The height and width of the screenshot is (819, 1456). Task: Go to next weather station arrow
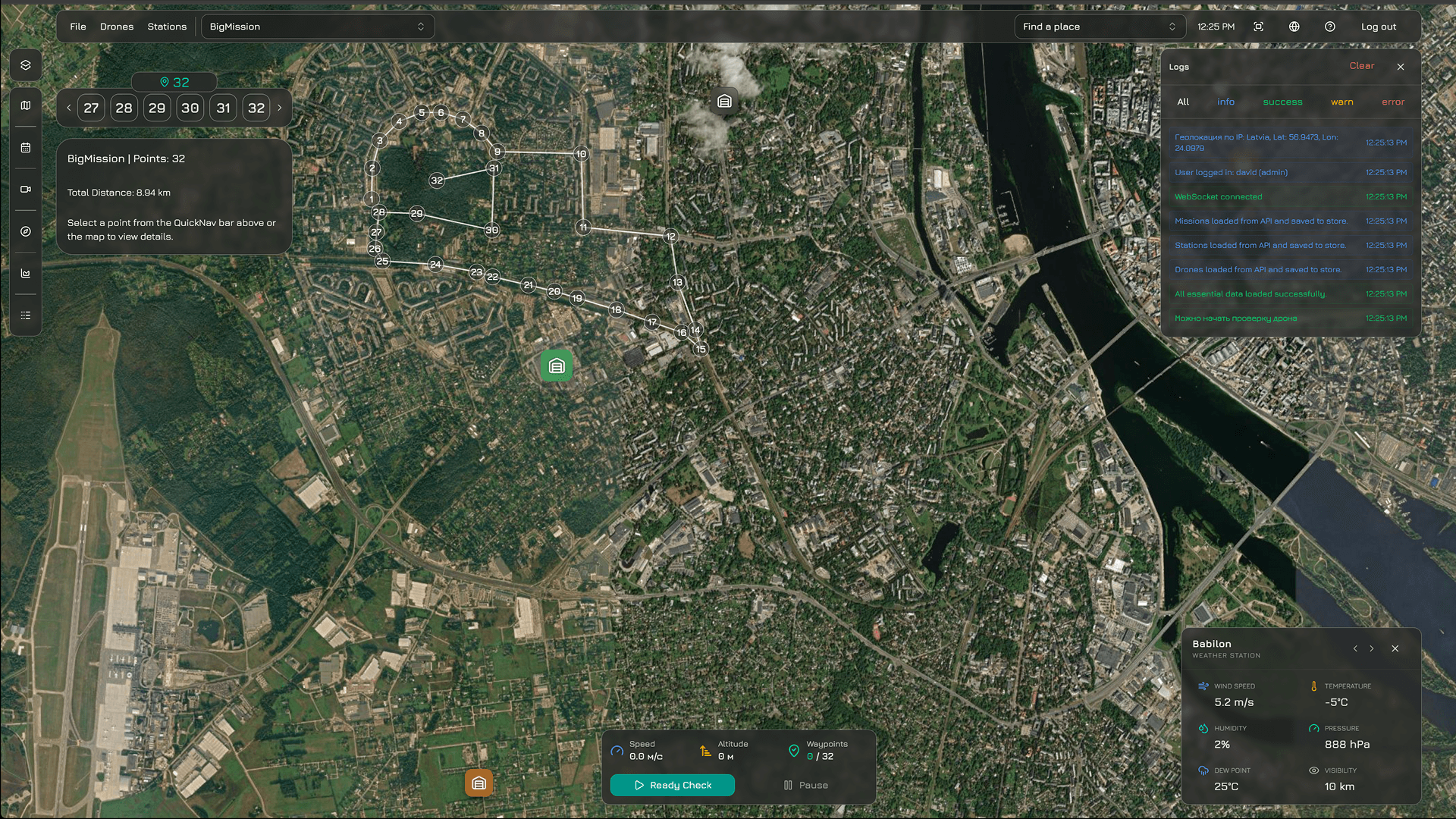click(x=1371, y=649)
